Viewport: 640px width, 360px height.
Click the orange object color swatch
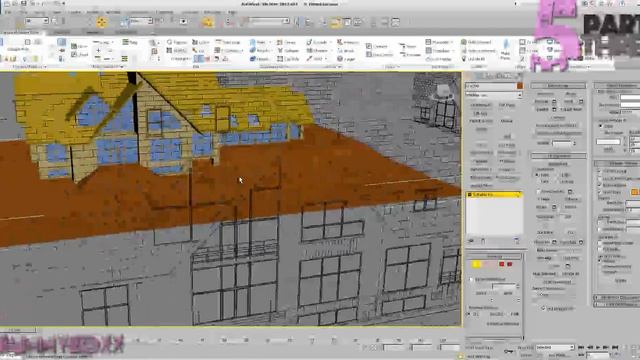pyautogui.click(x=520, y=86)
